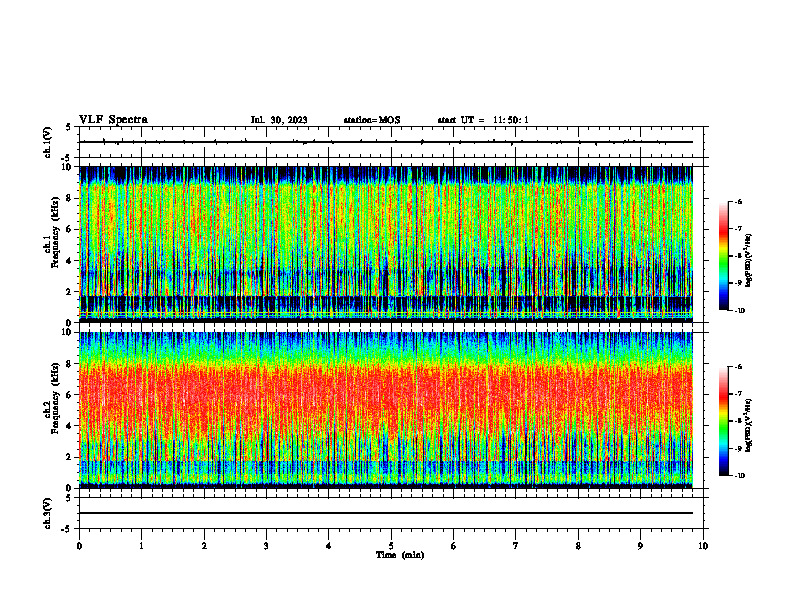Click the ch.1 upper colorbar gradient

pos(723,256)
